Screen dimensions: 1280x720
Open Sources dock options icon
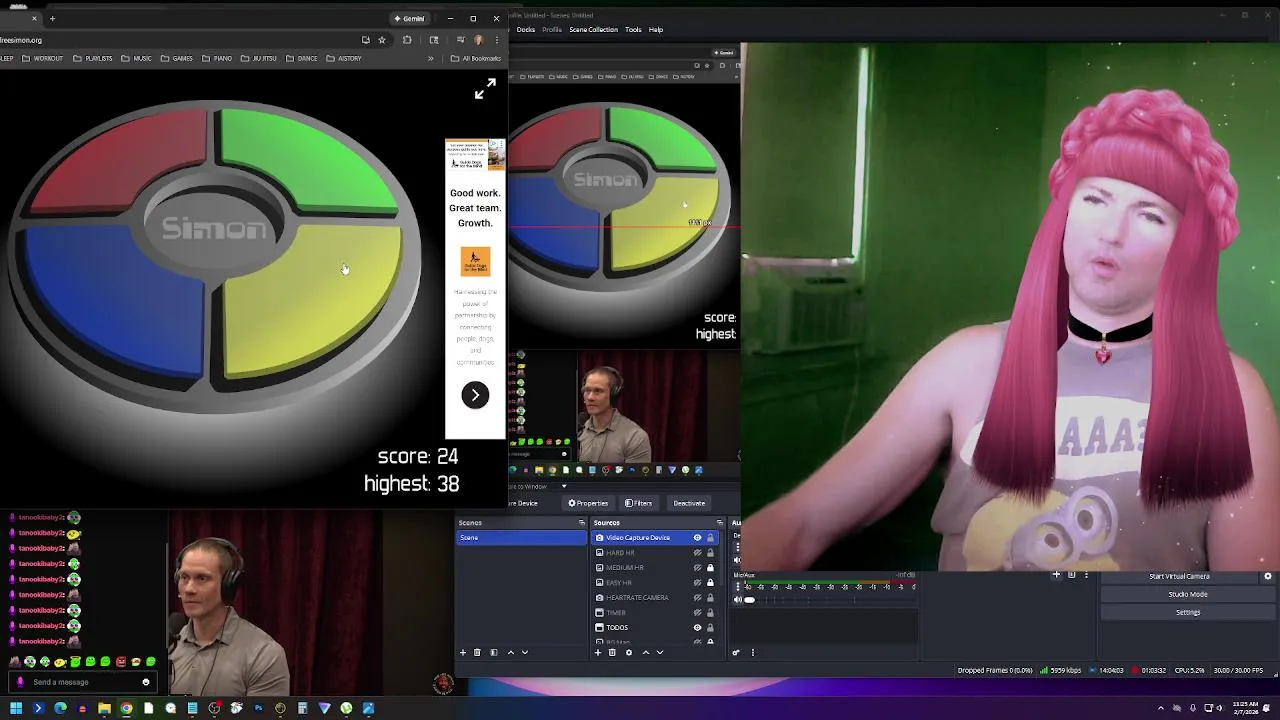coord(719,523)
